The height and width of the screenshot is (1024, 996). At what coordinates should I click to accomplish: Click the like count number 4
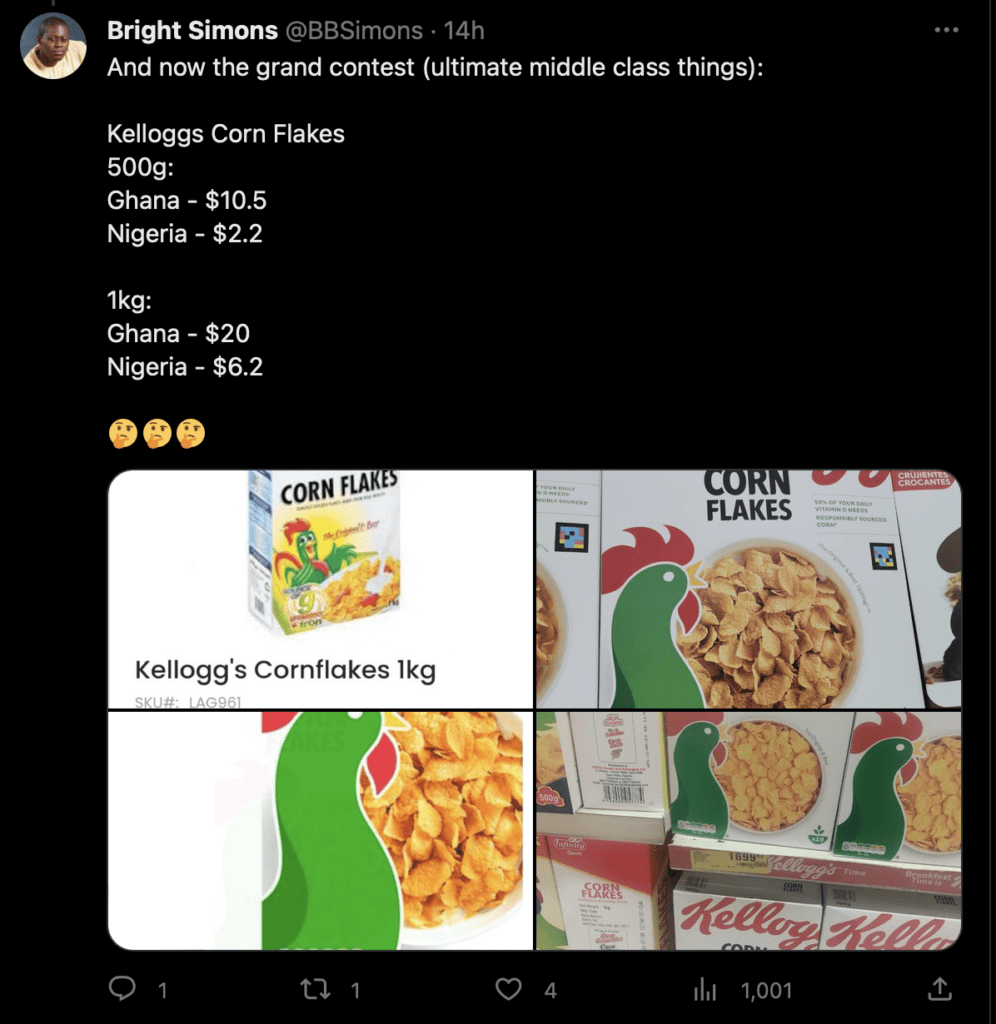pos(550,990)
